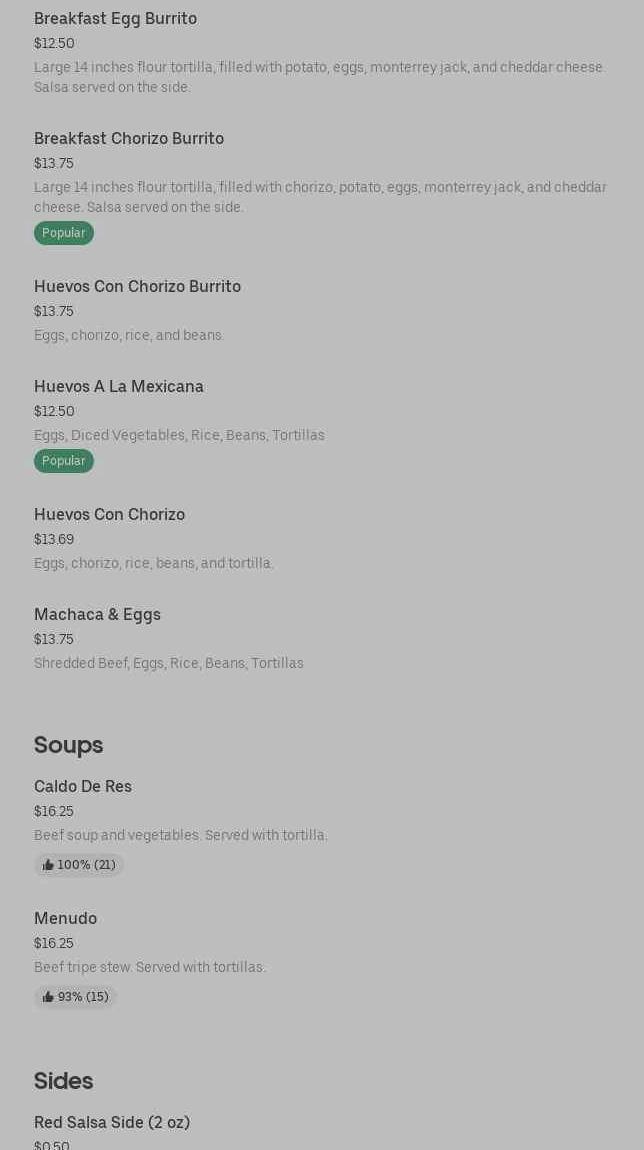Select Huevos Con Chorizo item title

[x=109, y=514]
